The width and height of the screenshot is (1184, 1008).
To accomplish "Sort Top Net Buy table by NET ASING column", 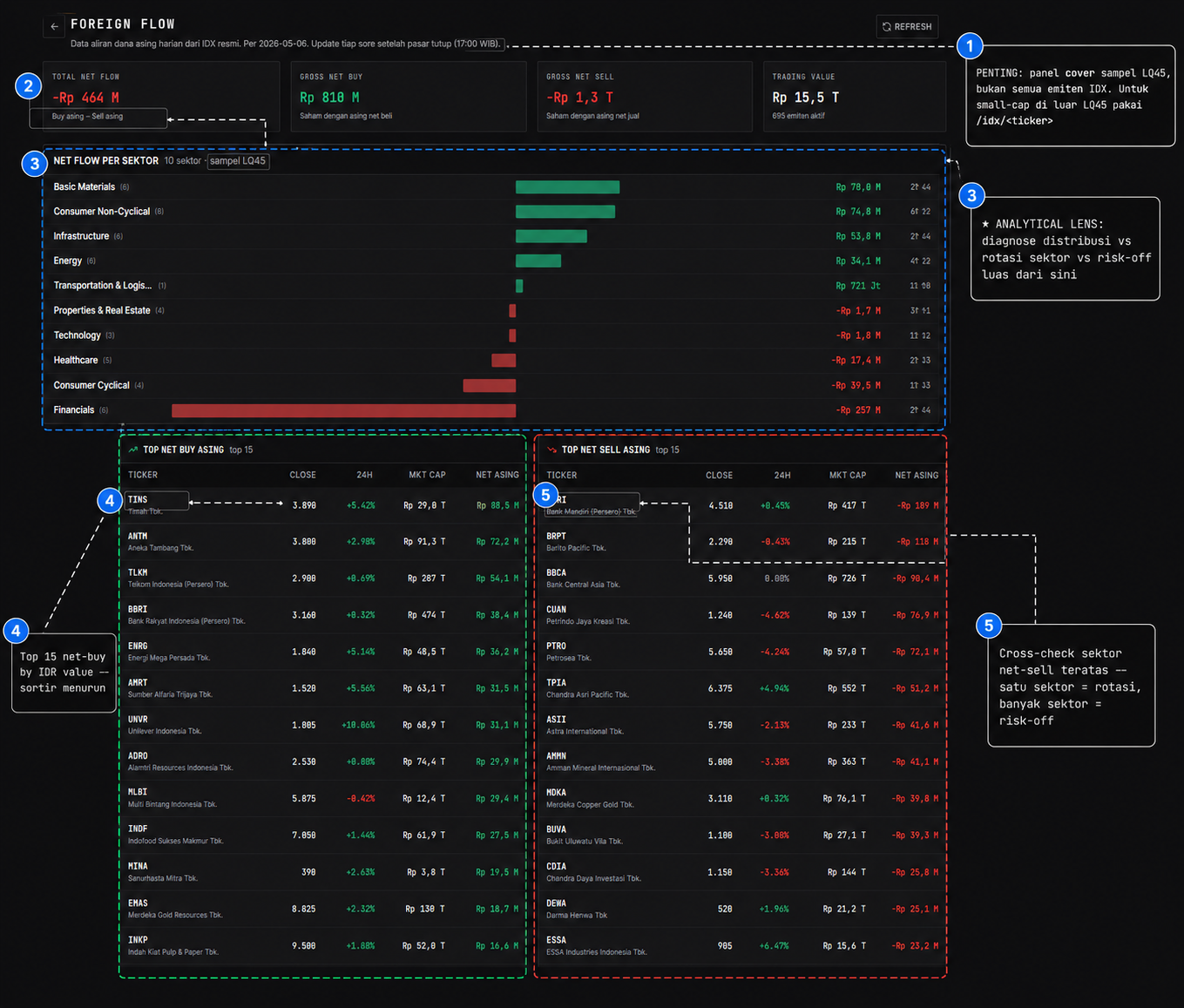I will [497, 475].
